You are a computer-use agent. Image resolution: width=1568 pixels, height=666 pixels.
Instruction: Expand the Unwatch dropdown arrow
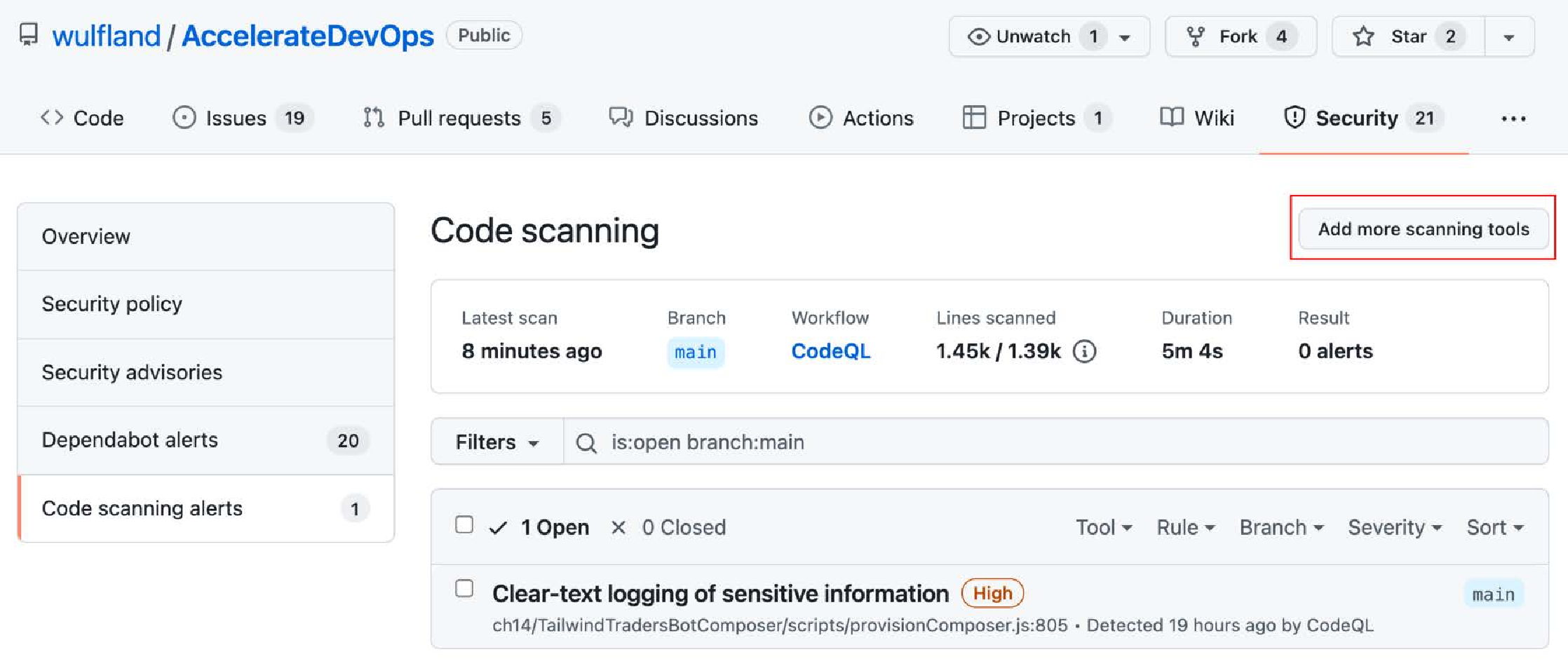pyautogui.click(x=1125, y=38)
